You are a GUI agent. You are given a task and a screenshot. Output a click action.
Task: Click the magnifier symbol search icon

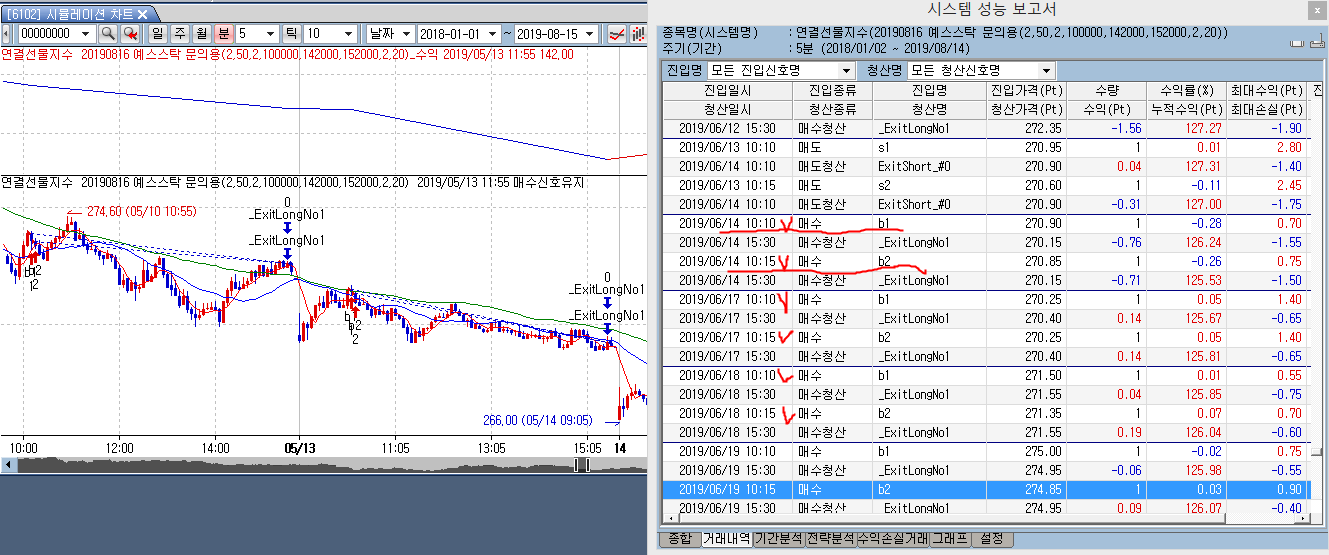108,33
